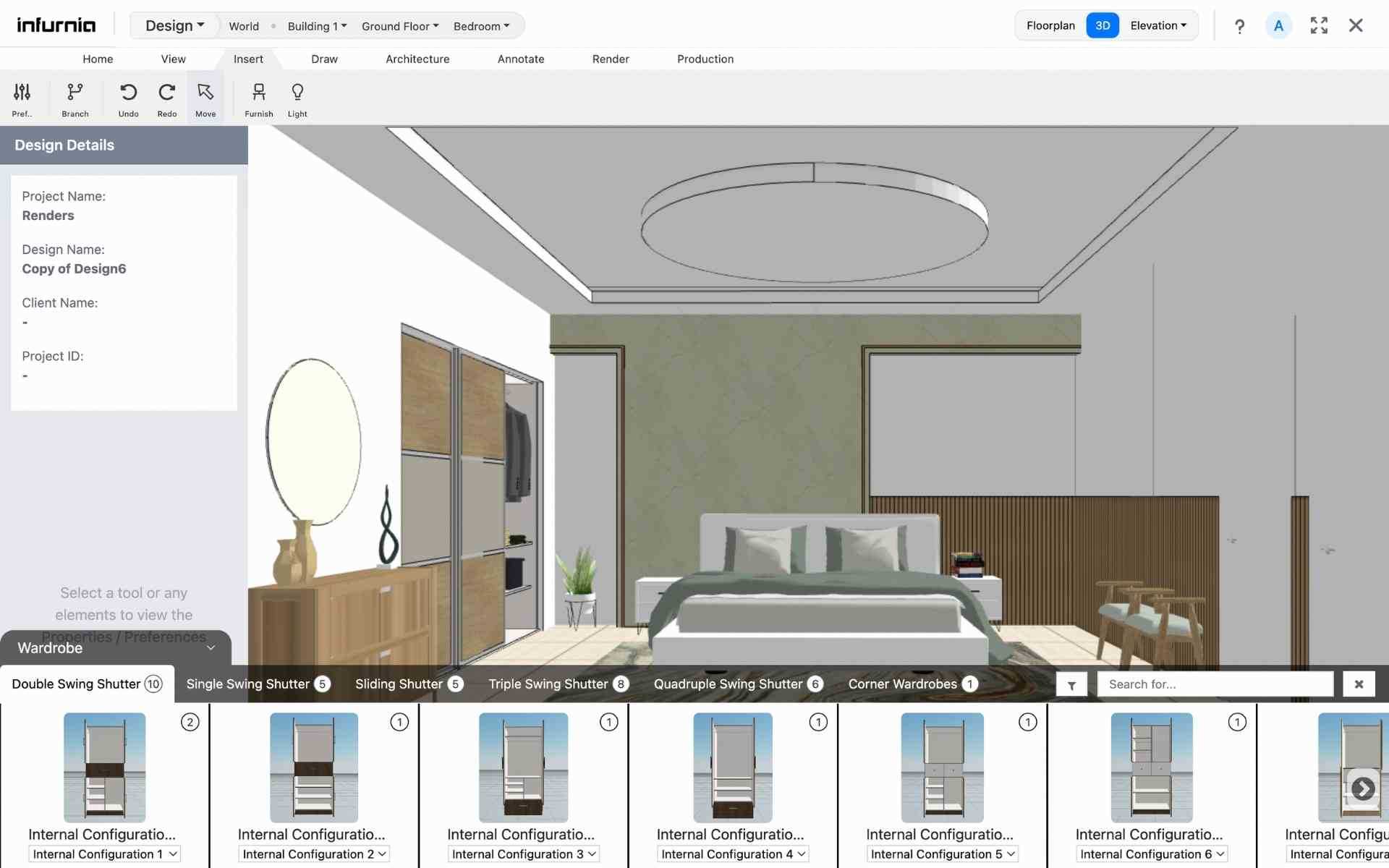Click the catalog Search for field

click(x=1215, y=684)
